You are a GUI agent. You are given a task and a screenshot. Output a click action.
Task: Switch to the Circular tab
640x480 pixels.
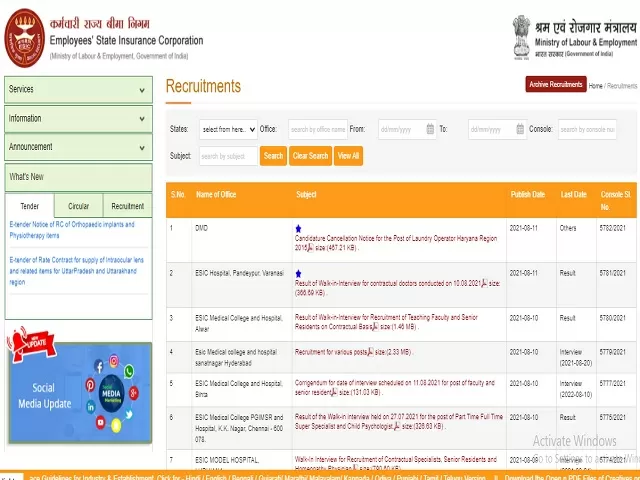[x=78, y=206]
